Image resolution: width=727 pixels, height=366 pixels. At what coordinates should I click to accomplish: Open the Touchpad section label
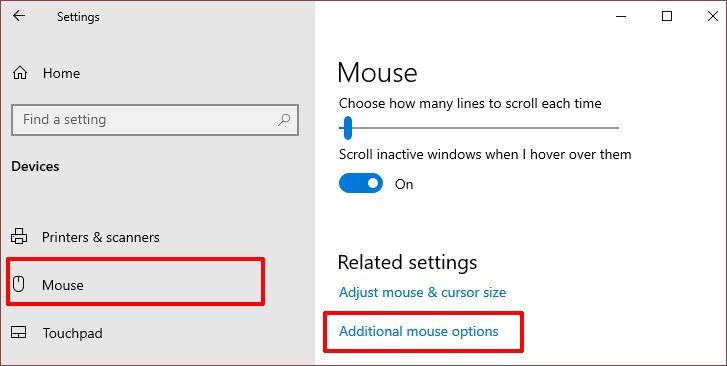click(72, 333)
